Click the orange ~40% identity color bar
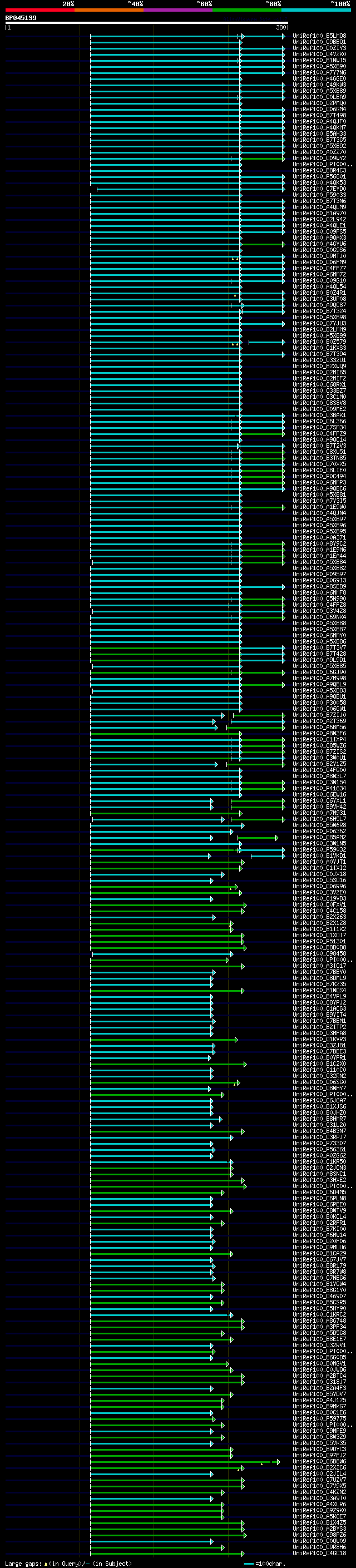Screen dimensions: 356x1568 click(109, 10)
